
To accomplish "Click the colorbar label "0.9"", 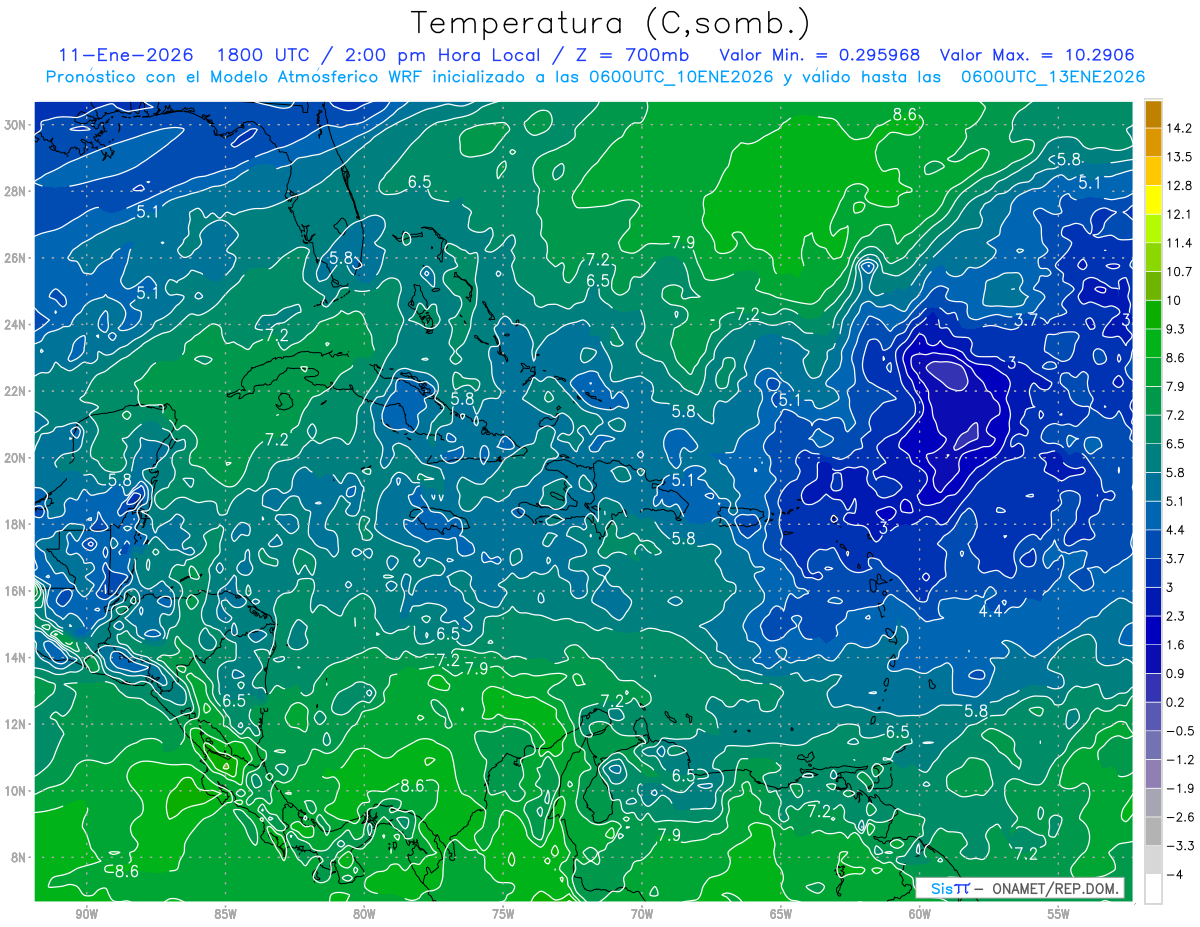I will (1175, 673).
